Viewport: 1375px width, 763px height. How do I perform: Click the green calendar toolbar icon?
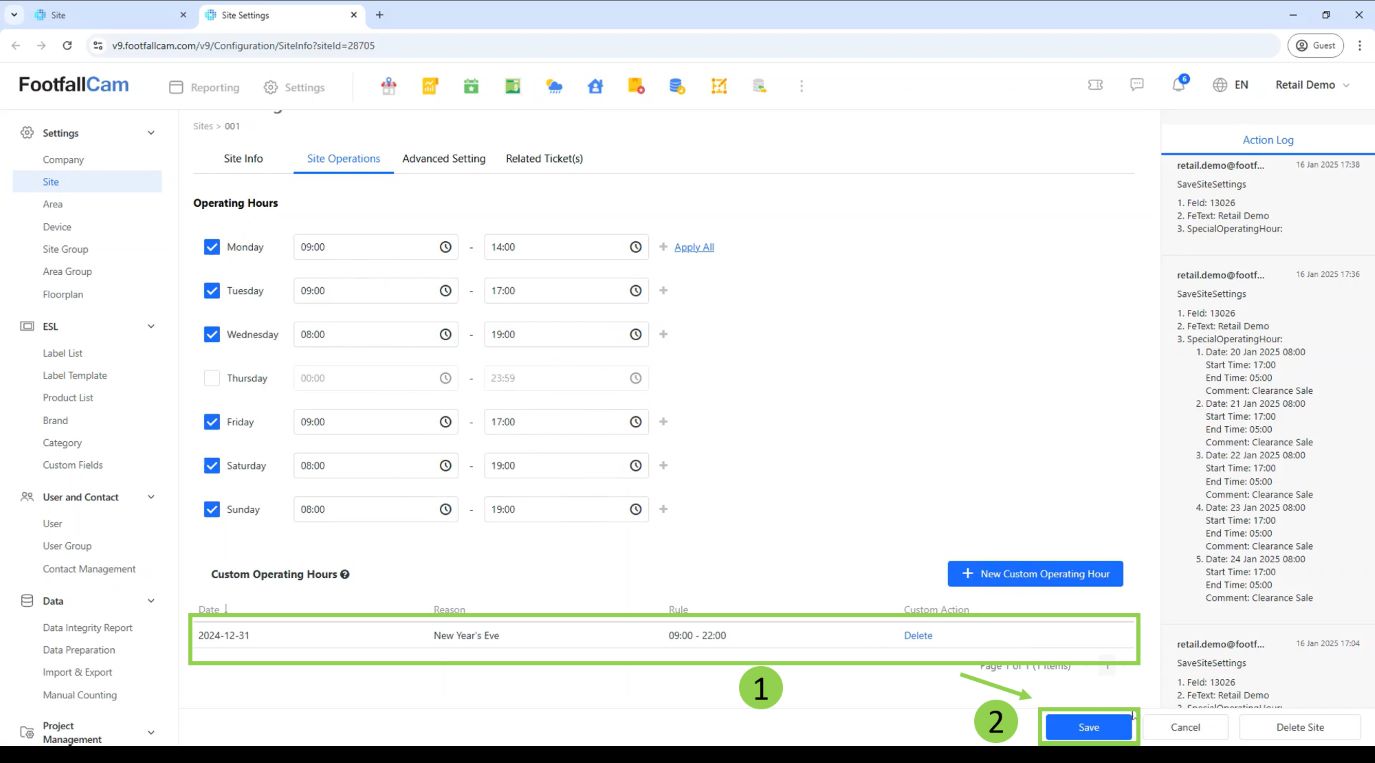pyautogui.click(x=471, y=87)
